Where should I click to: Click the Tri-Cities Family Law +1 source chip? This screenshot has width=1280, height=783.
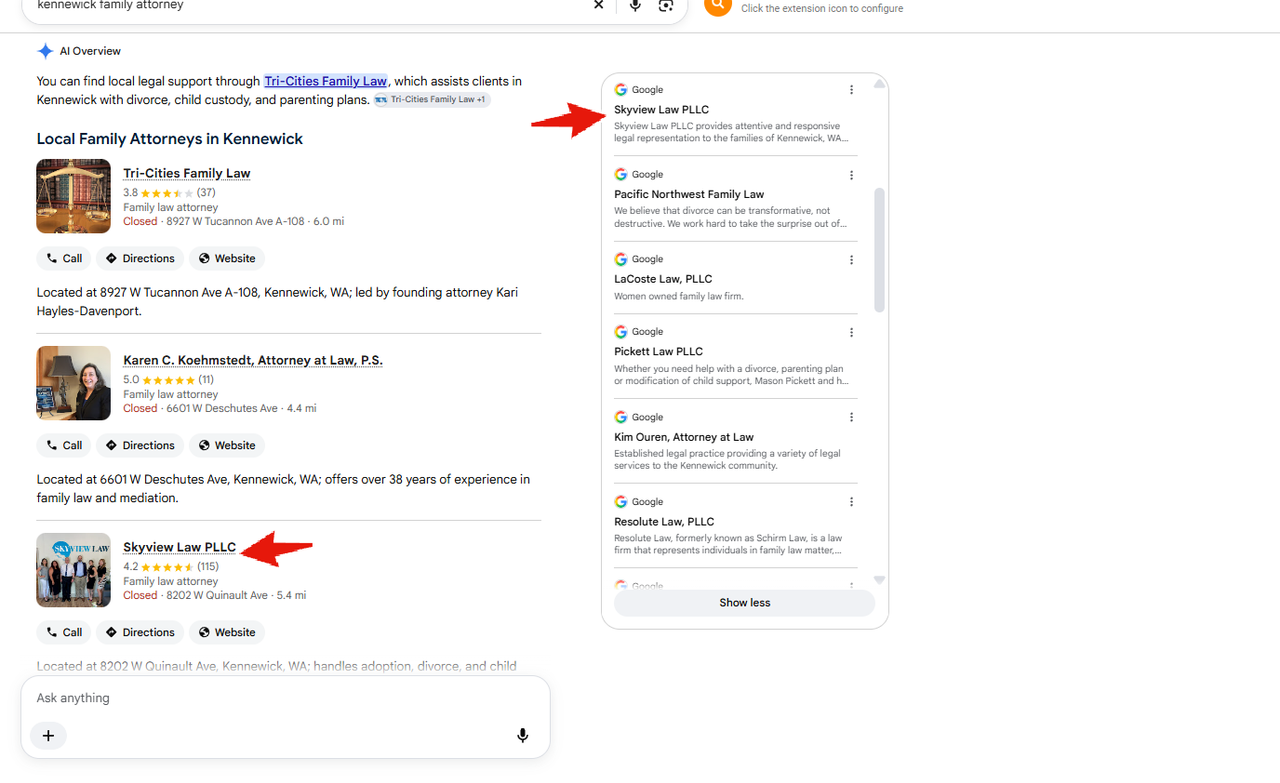(432, 99)
